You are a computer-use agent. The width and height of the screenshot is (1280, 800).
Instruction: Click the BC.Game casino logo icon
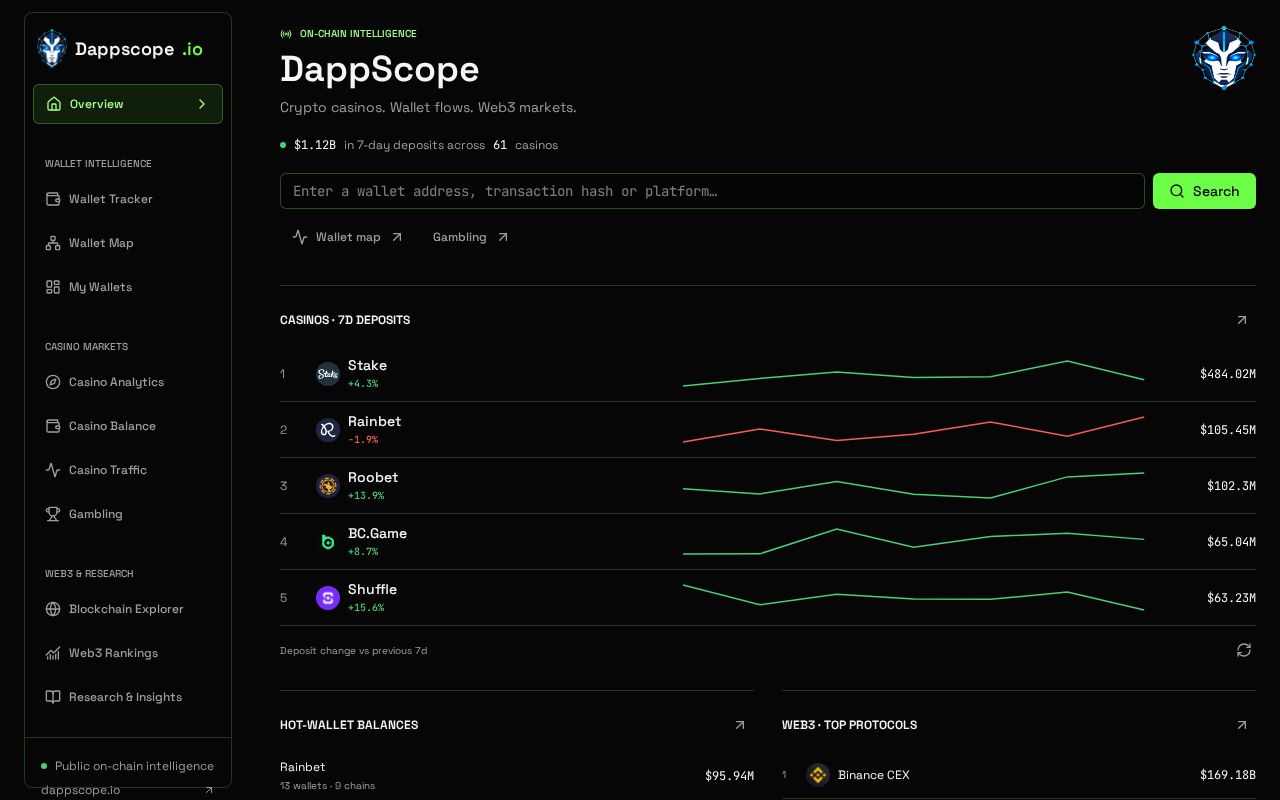tap(328, 542)
